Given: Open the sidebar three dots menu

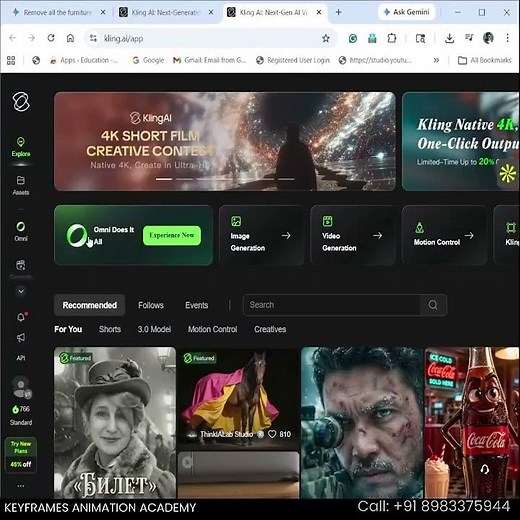Looking at the screenshot, I should pos(21,486).
